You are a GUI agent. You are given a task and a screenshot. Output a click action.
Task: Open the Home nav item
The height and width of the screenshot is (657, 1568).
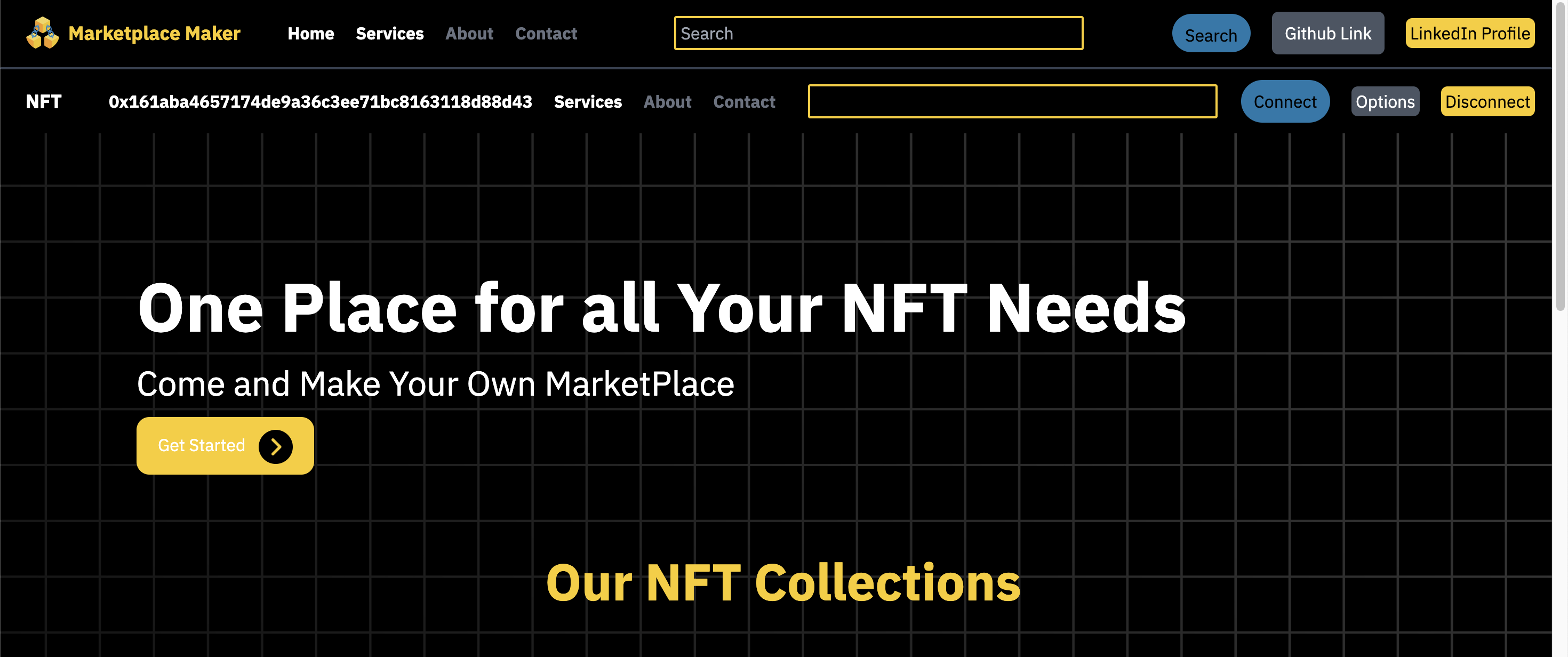pos(310,34)
